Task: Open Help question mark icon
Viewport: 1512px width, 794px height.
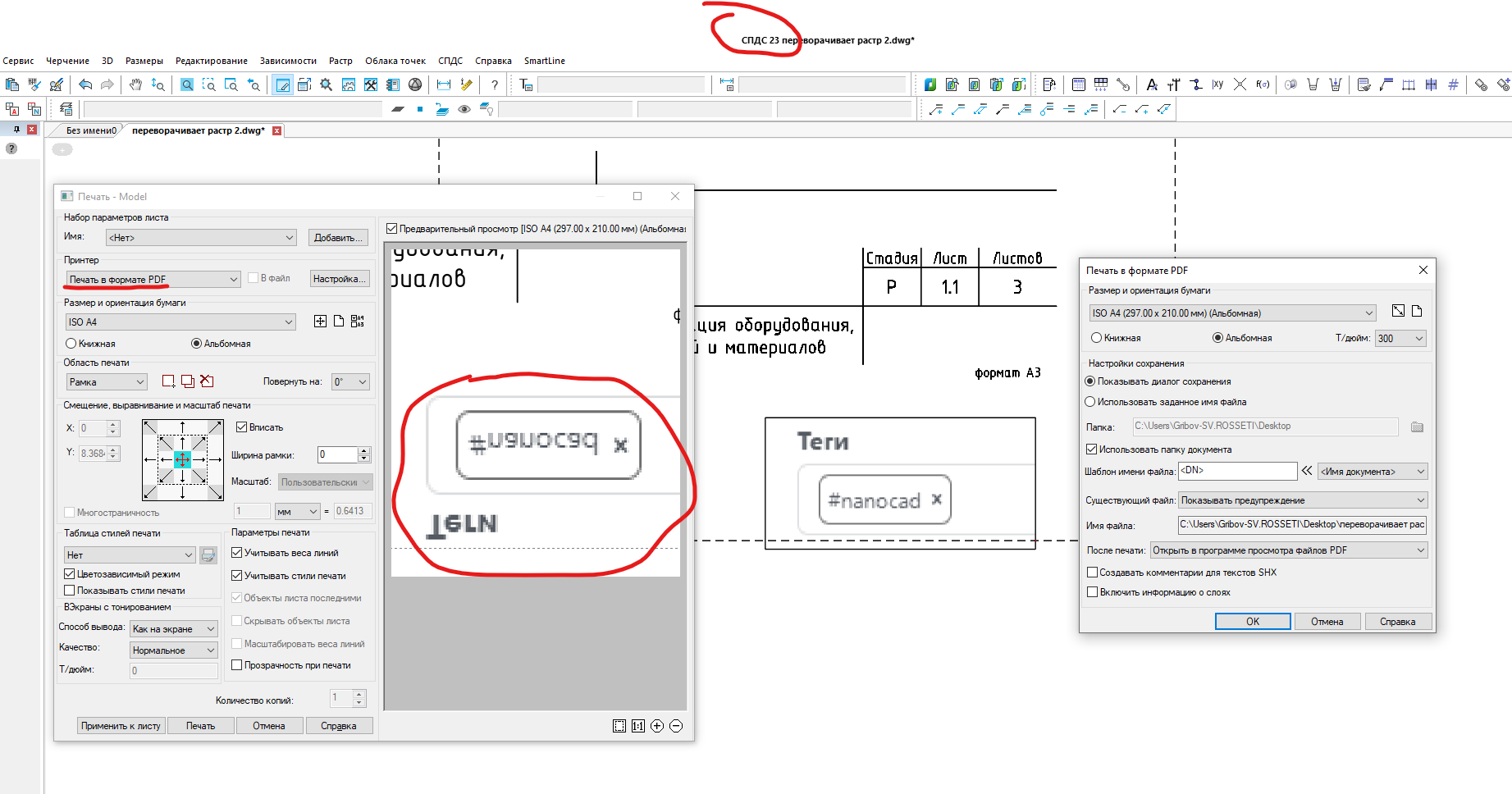Action: pyautogui.click(x=494, y=84)
